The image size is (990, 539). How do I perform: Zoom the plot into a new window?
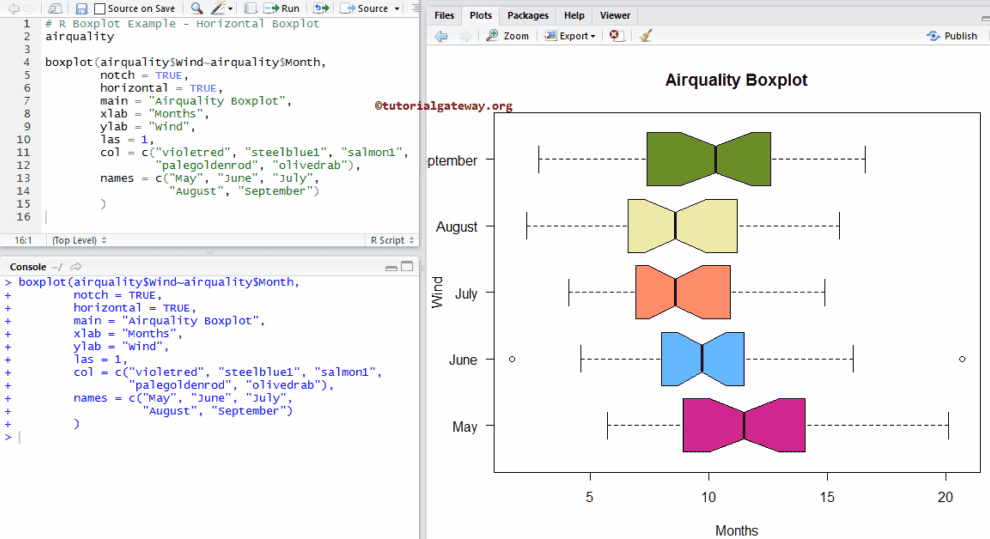pos(508,36)
